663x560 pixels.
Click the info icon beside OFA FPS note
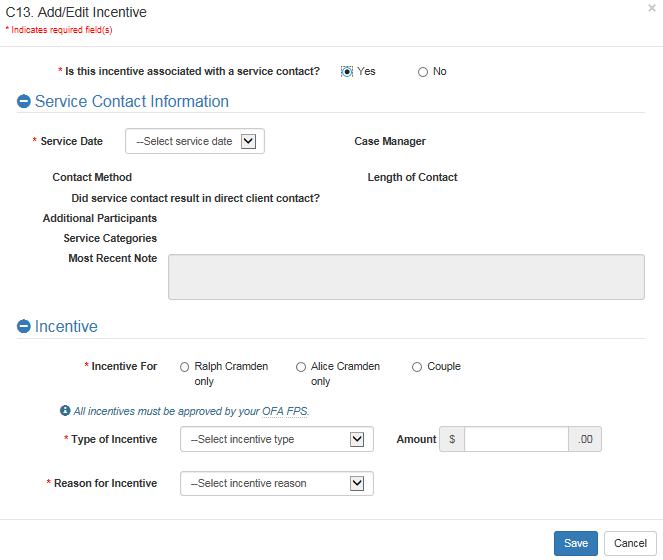pos(65,411)
